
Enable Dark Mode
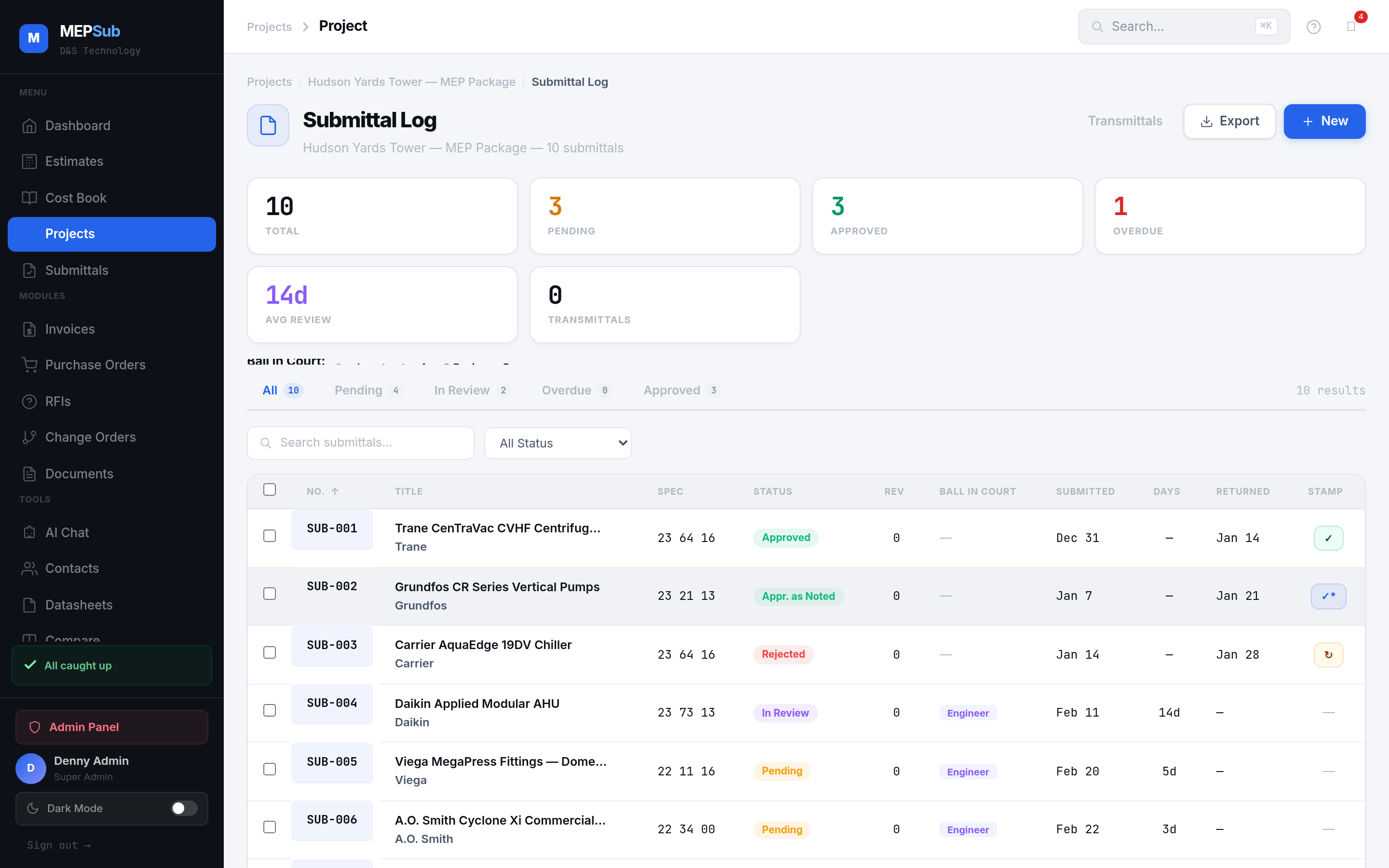click(x=183, y=808)
